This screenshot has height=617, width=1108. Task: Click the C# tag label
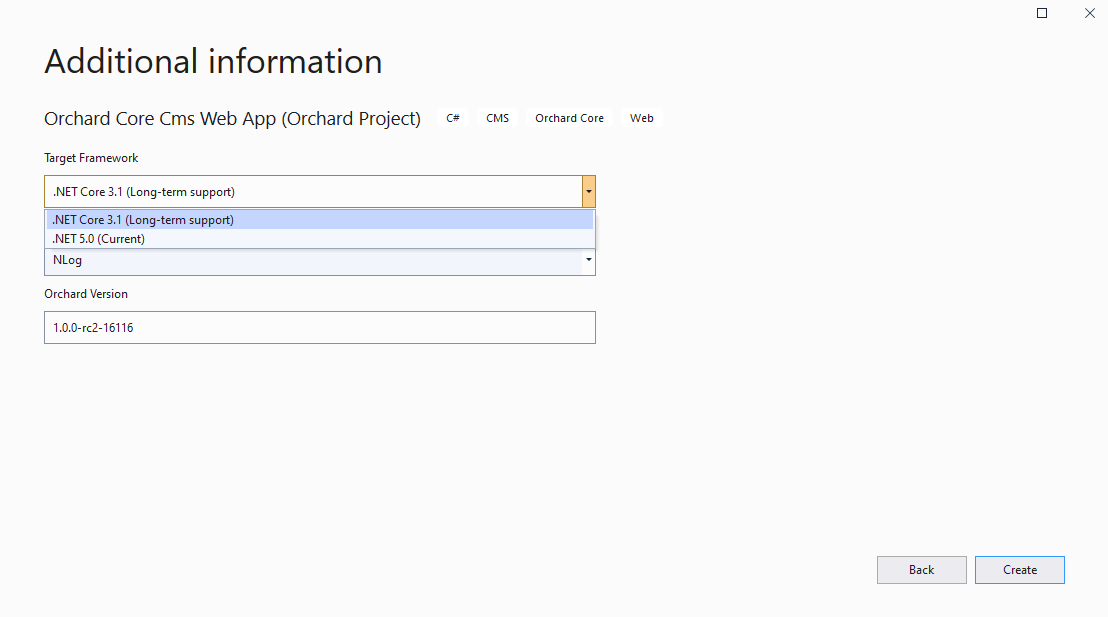tap(453, 118)
